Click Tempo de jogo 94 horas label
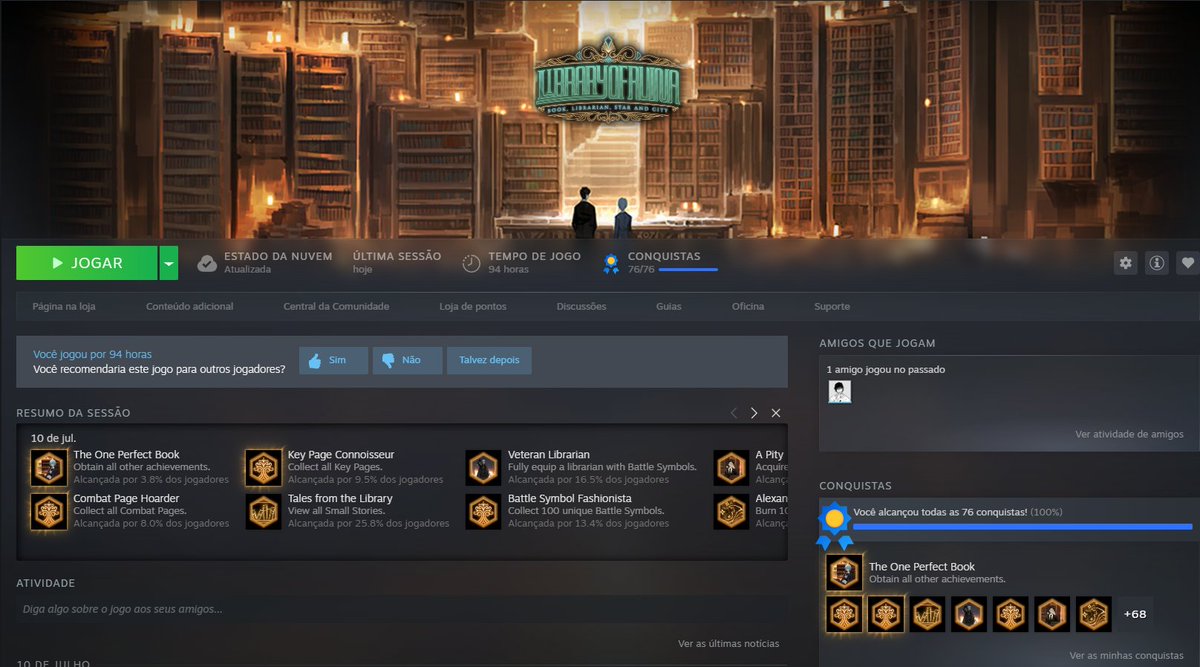Image resolution: width=1200 pixels, height=667 pixels. (535, 263)
